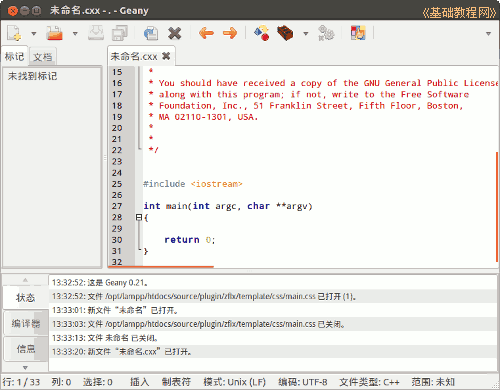Screen dimensions: 500x390
Task: Open the color chooser icon
Action: coord(358,33)
